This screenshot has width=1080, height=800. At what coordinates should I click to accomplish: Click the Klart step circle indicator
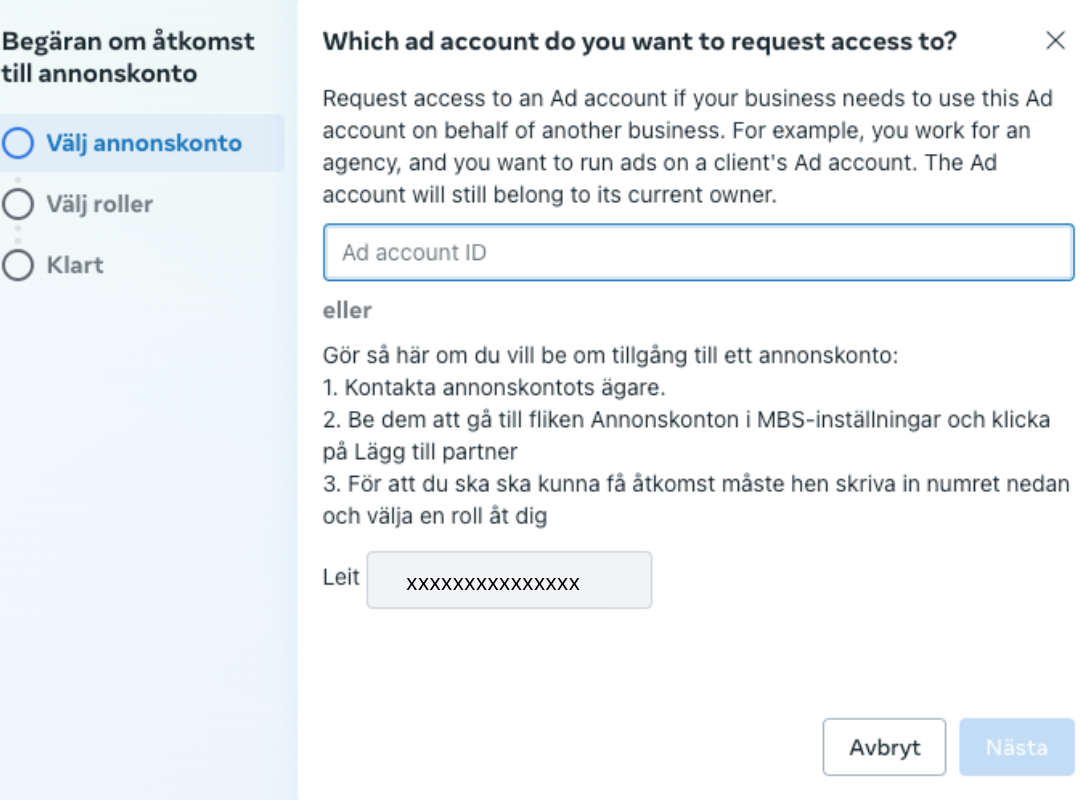[x=18, y=265]
